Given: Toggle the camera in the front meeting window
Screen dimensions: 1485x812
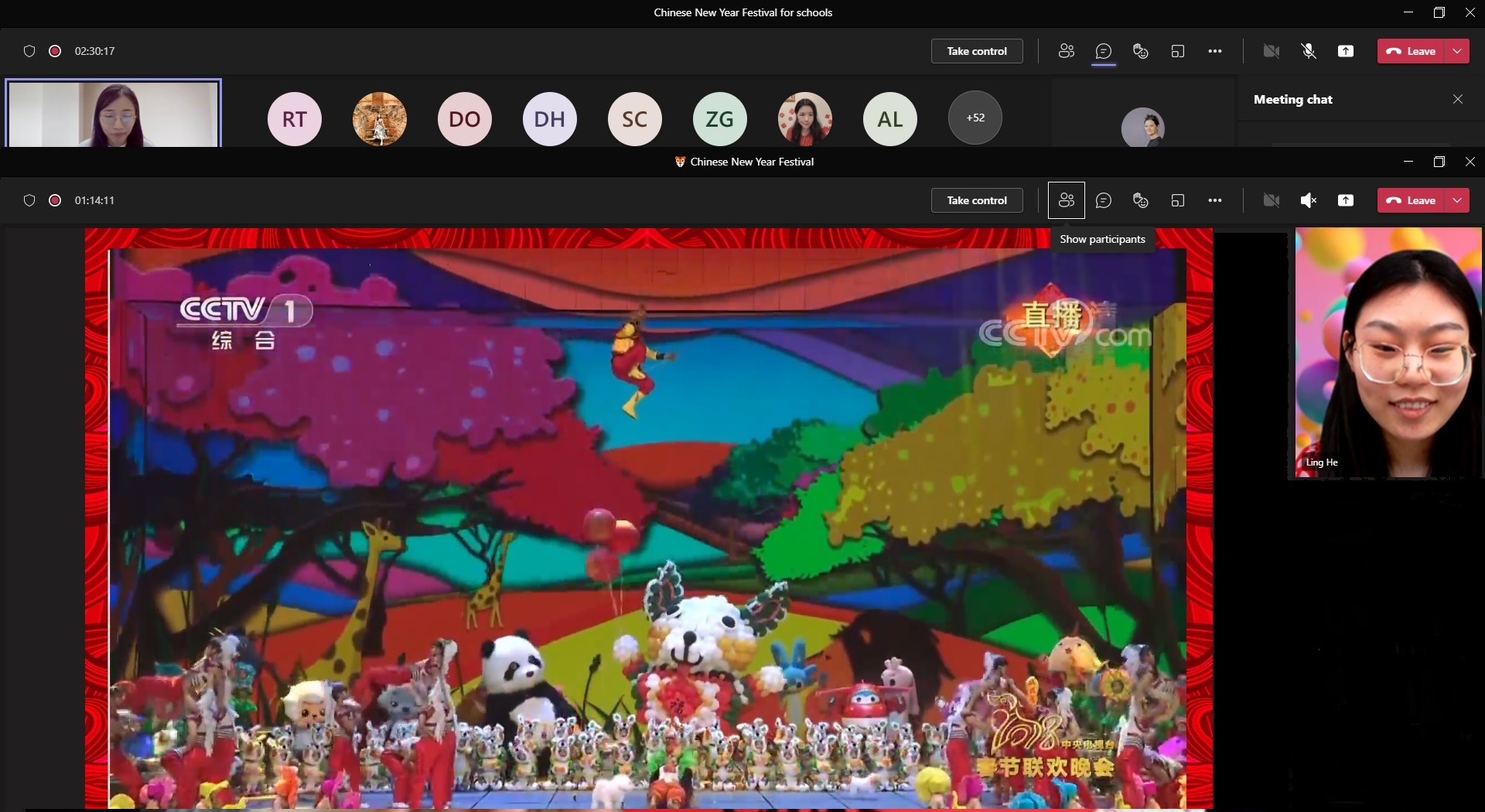Looking at the screenshot, I should [1271, 200].
